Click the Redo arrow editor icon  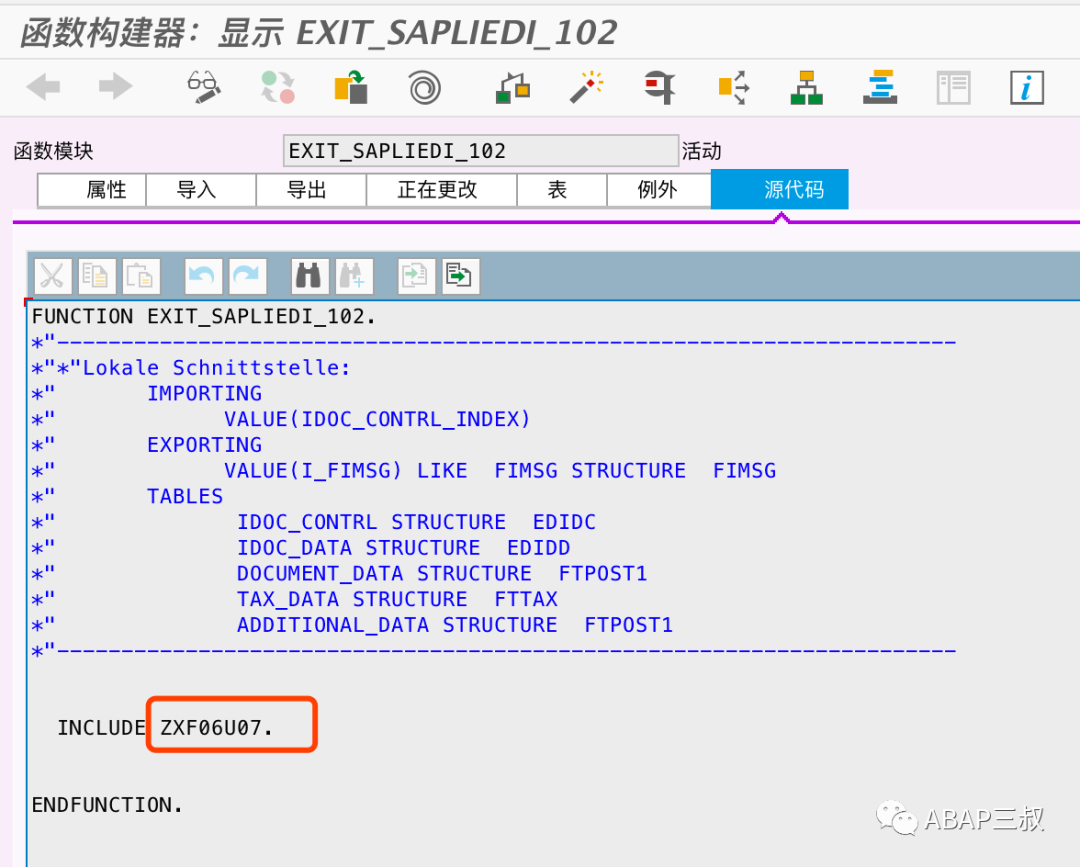coord(247,277)
